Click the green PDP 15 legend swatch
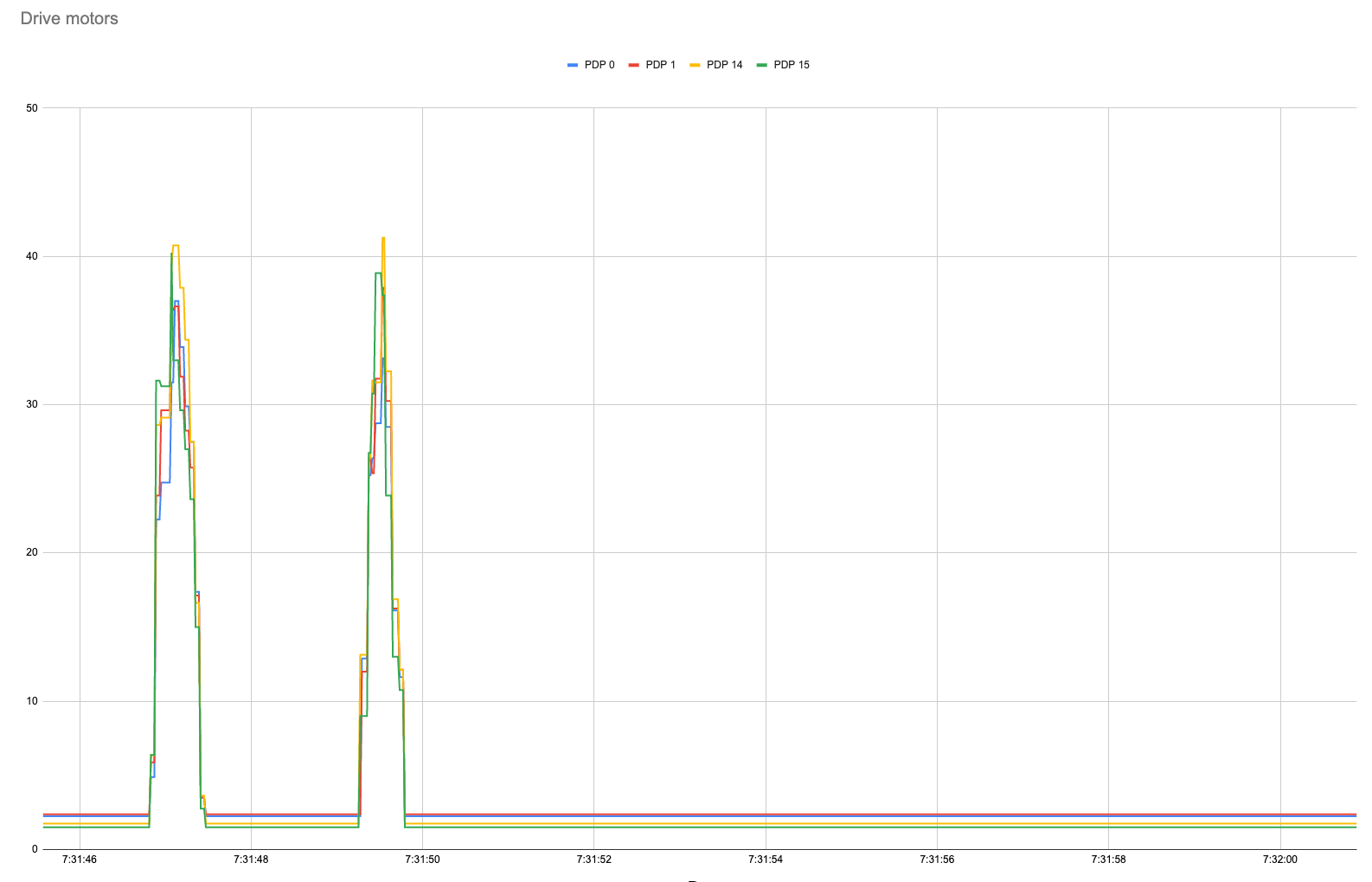The image size is (1372, 882). (762, 65)
